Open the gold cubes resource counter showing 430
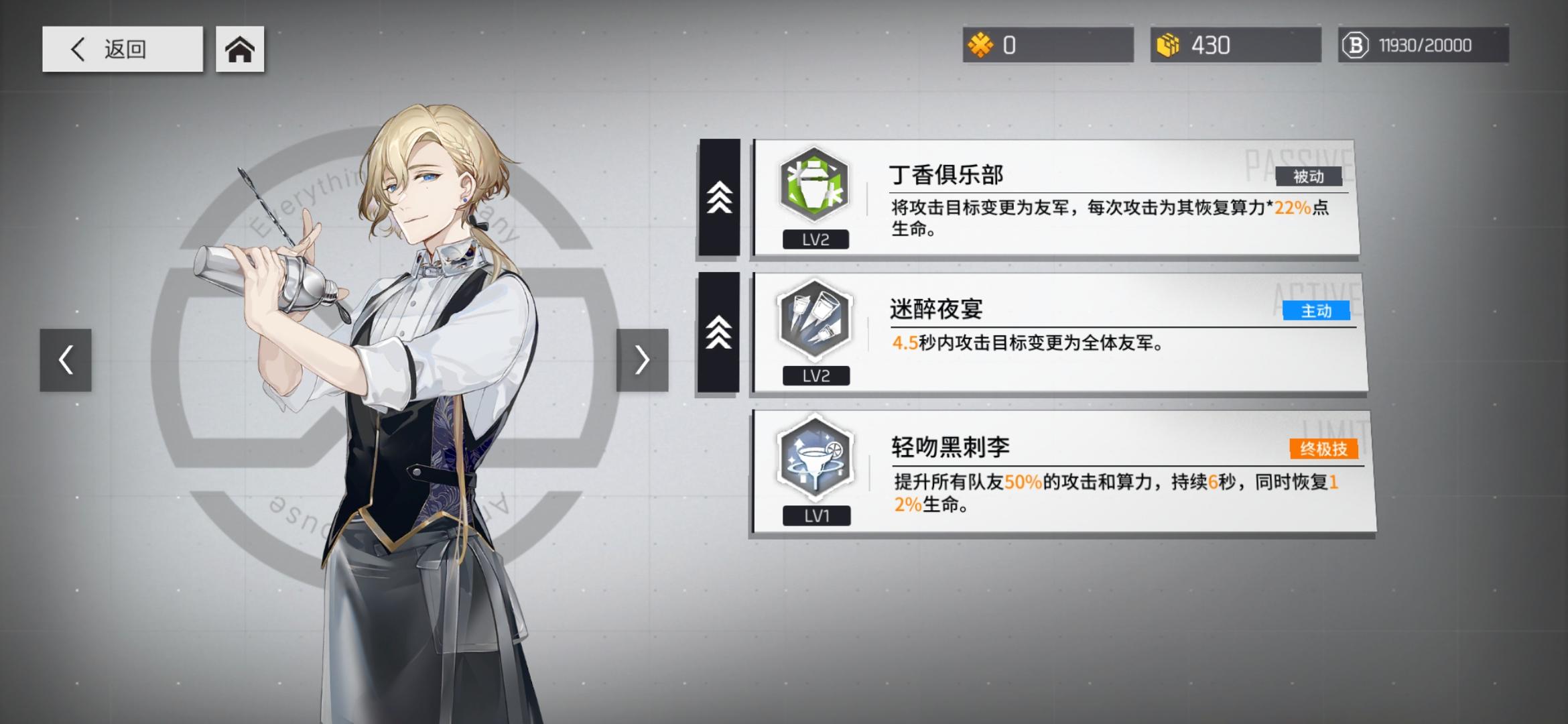The width and height of the screenshot is (1568, 724). click(1236, 45)
